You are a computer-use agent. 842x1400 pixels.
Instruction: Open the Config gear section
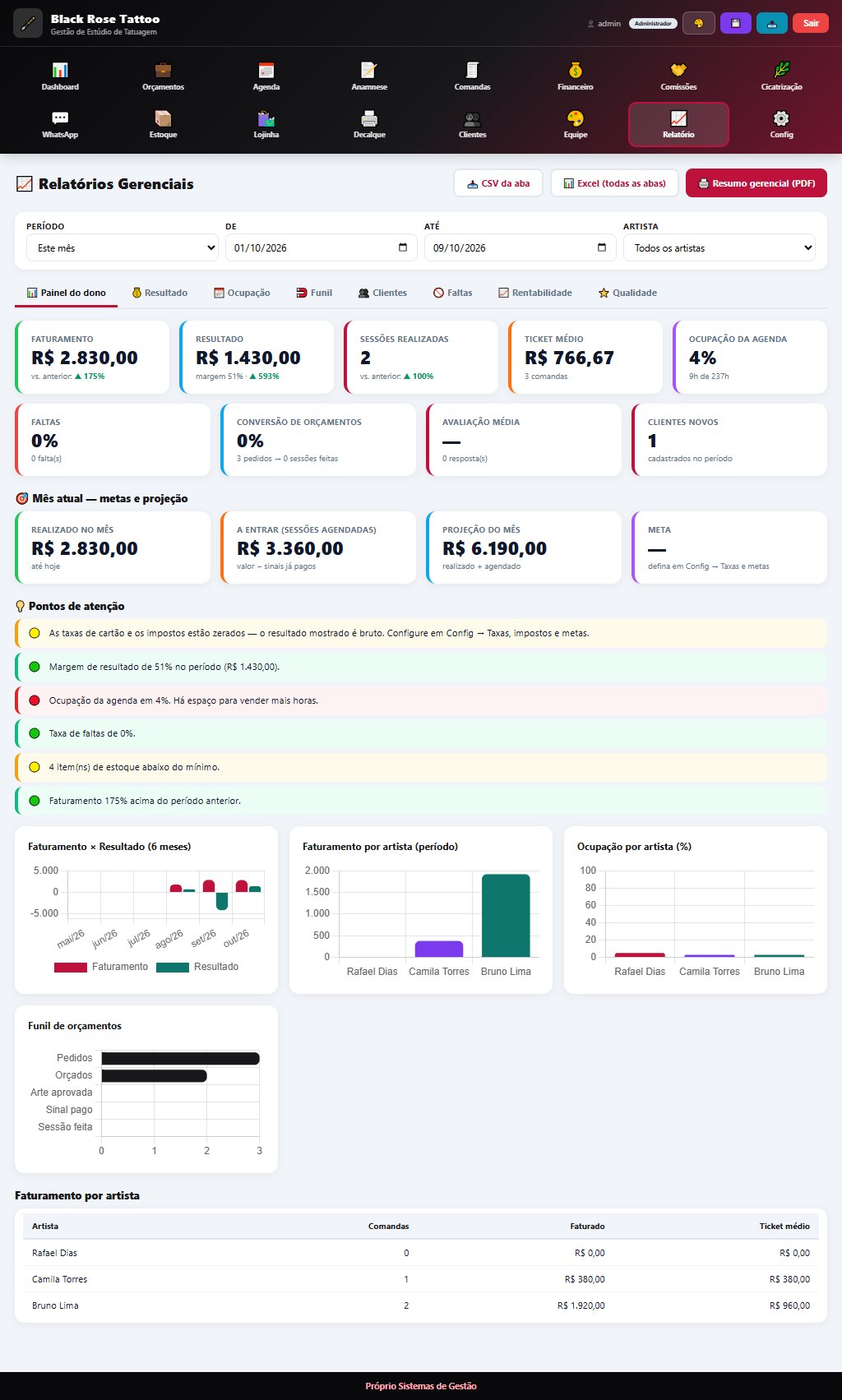click(781, 124)
